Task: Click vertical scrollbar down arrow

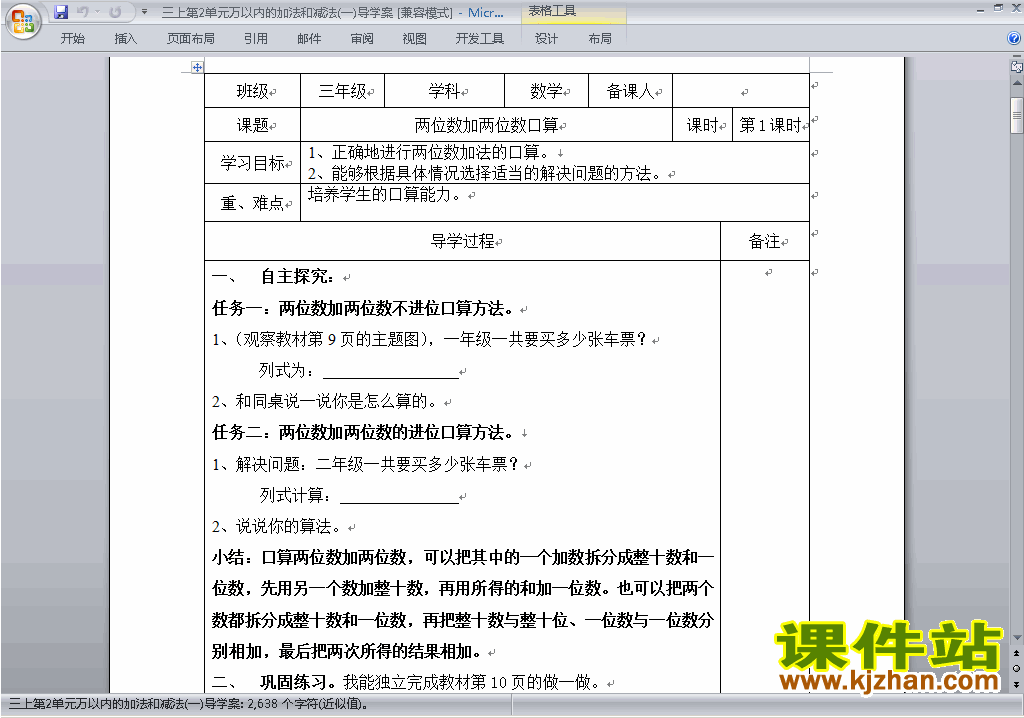Action: pyautogui.click(x=1016, y=638)
